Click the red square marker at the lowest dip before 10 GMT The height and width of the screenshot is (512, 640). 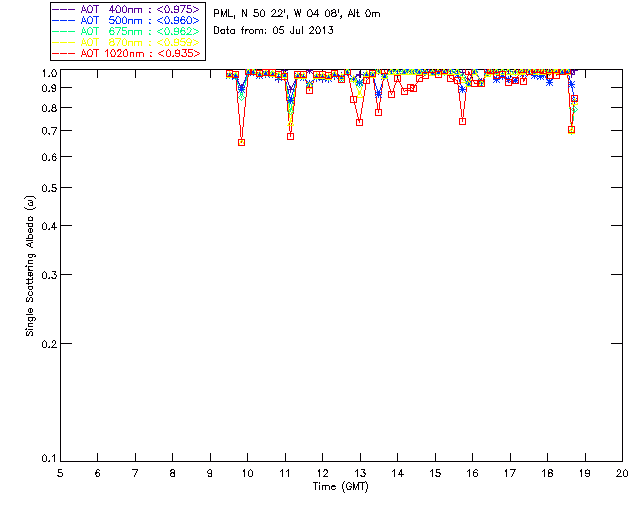pyautogui.click(x=242, y=142)
